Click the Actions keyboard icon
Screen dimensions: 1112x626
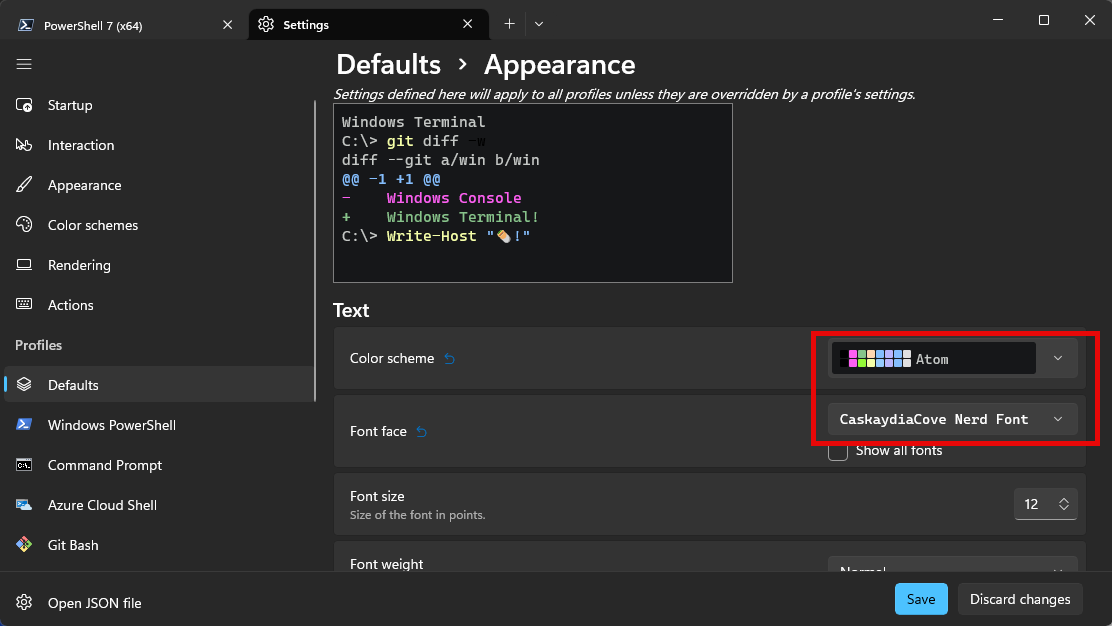pyautogui.click(x=24, y=304)
